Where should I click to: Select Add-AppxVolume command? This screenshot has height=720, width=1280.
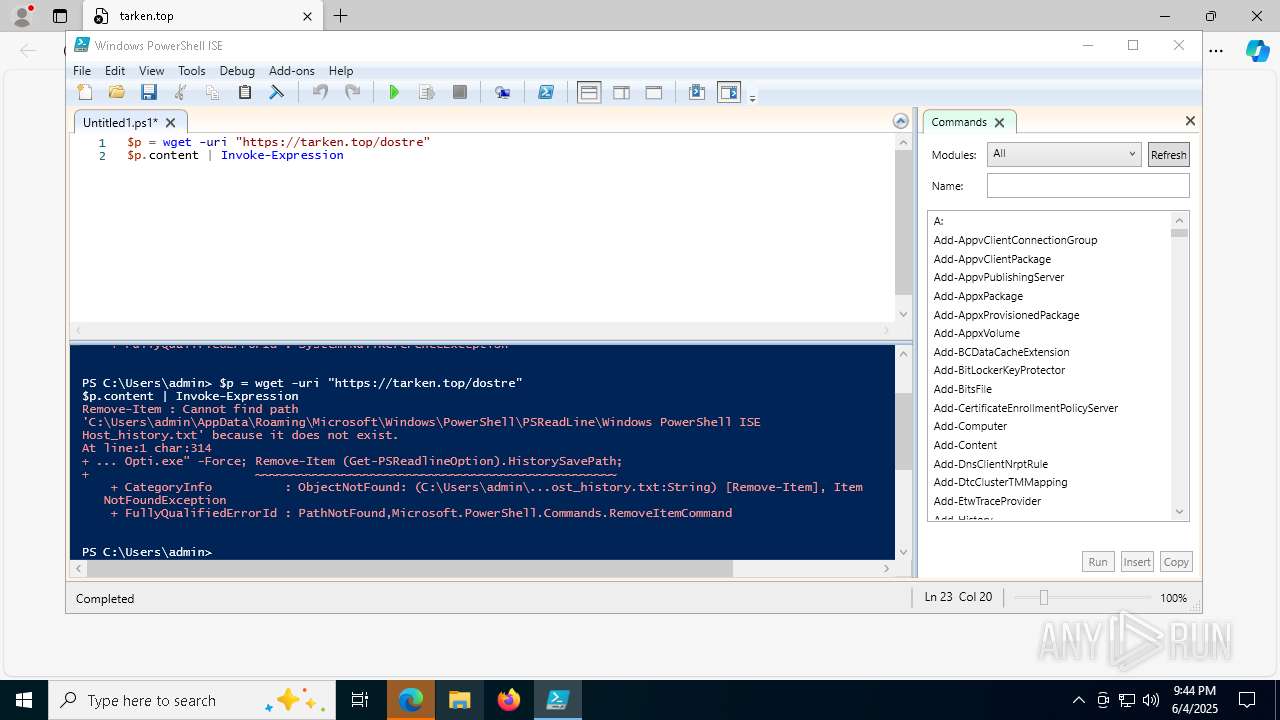[976, 333]
